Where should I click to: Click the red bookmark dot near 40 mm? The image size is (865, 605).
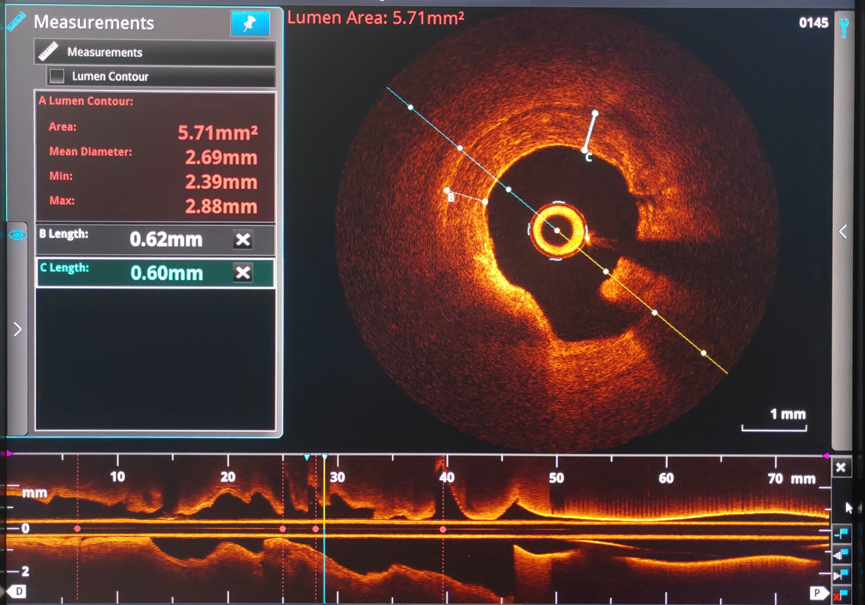coord(443,528)
